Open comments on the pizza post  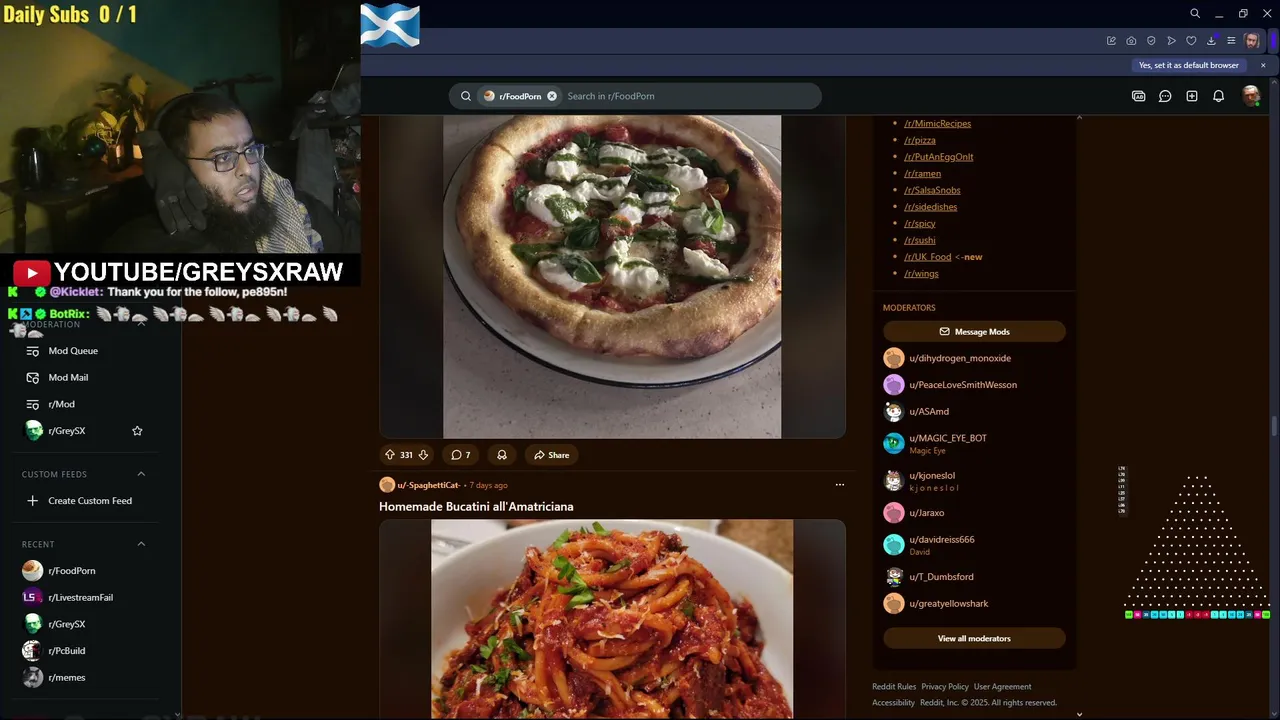(x=460, y=455)
